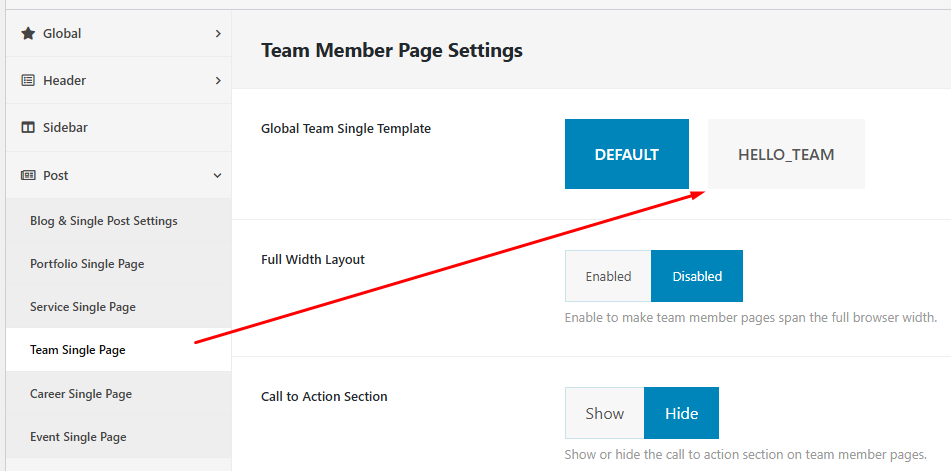Image resolution: width=951 pixels, height=471 pixels.
Task: Expand the Header submenu arrow
Action: pos(218,81)
